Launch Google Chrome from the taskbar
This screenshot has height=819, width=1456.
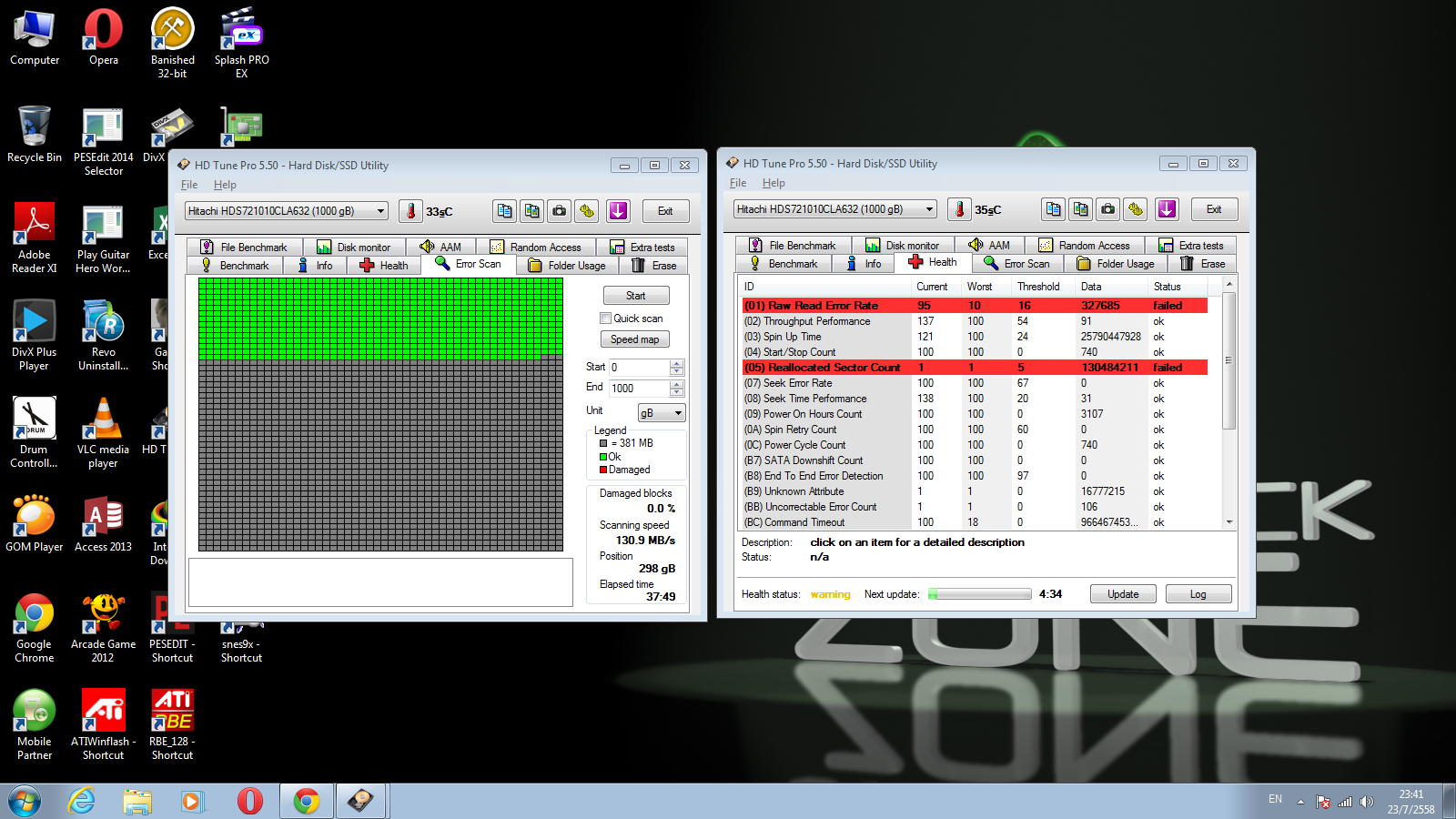(307, 801)
